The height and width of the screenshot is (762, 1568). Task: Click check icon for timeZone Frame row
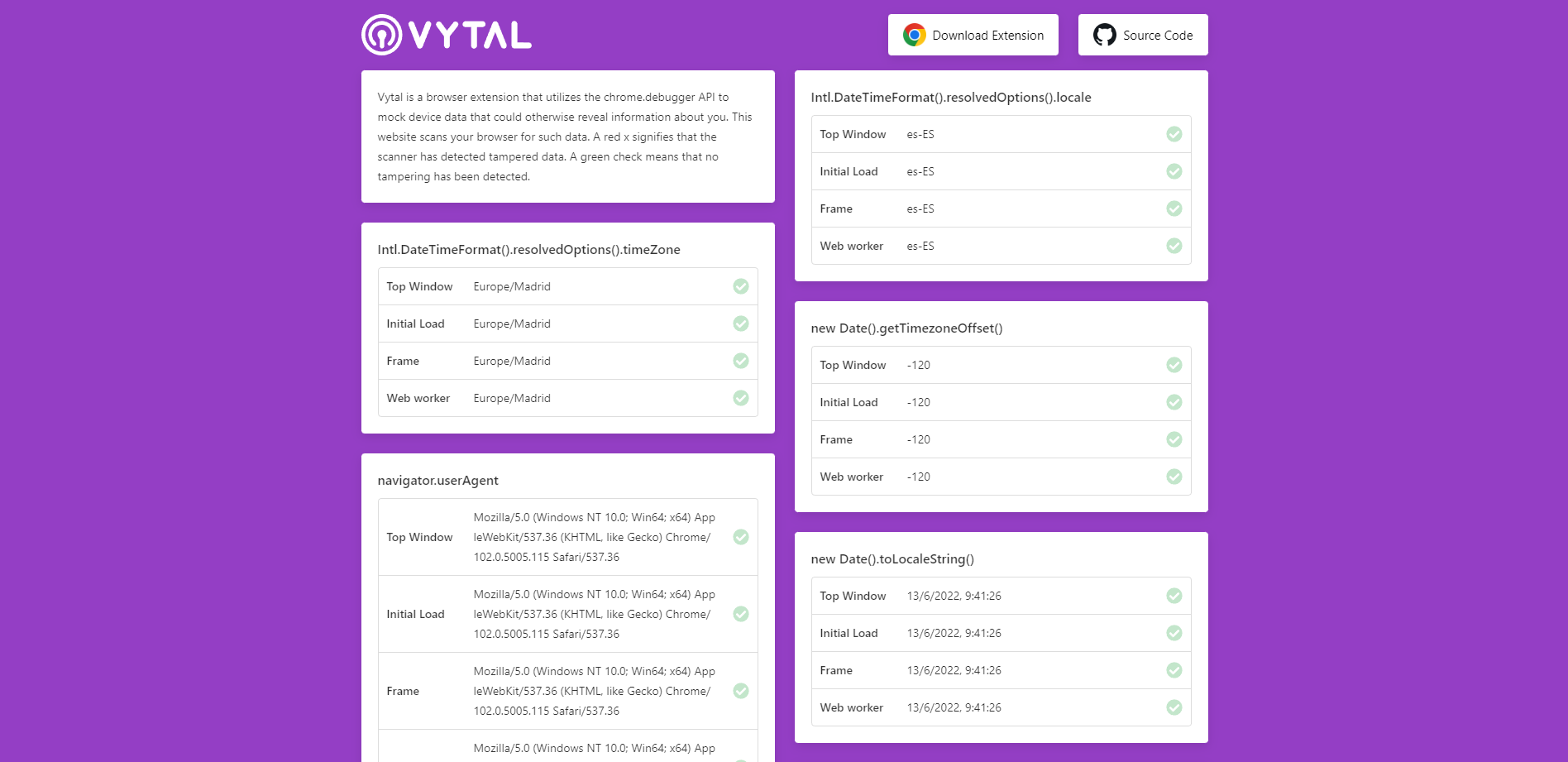tap(741, 361)
